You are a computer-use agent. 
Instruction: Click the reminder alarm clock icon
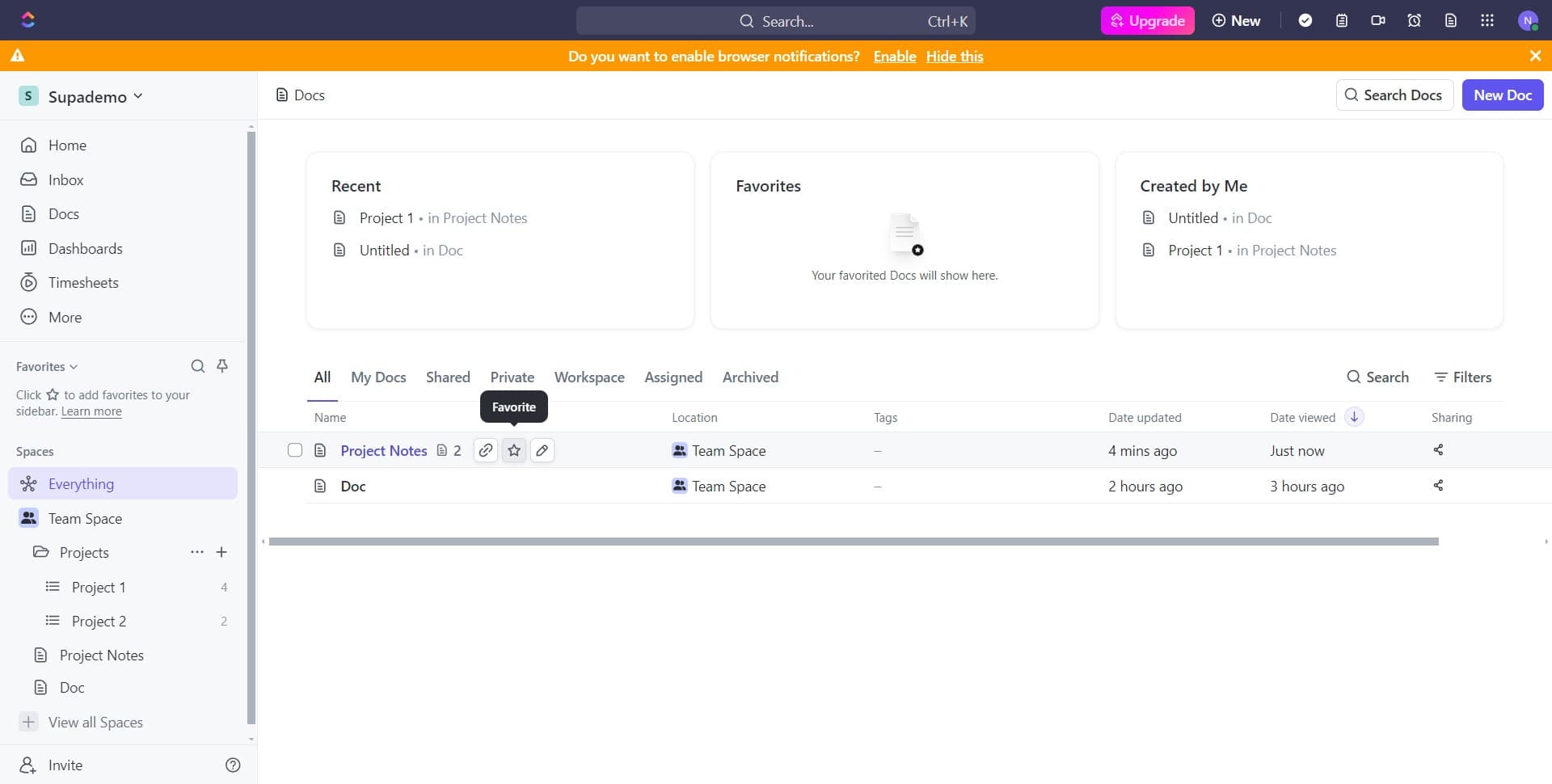(1414, 21)
